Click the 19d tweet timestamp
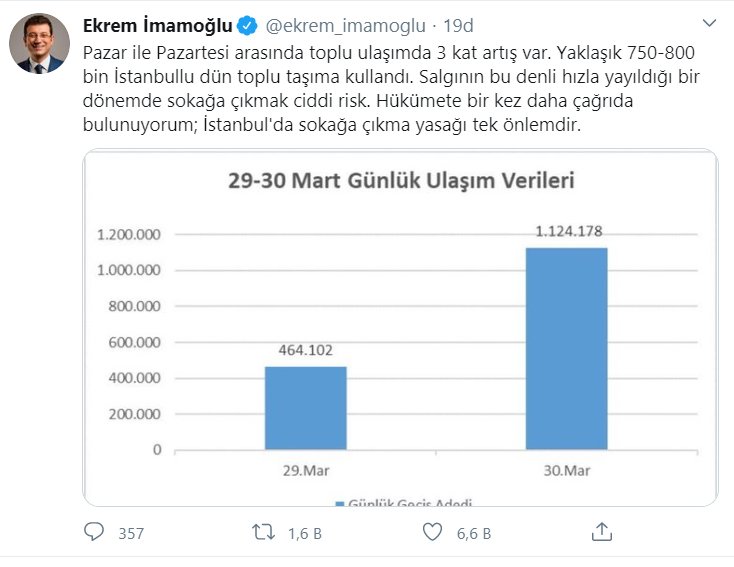734x567 pixels. tap(460, 25)
